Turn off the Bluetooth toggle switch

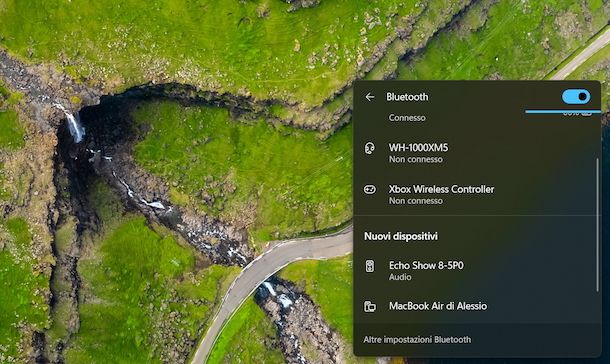(576, 96)
